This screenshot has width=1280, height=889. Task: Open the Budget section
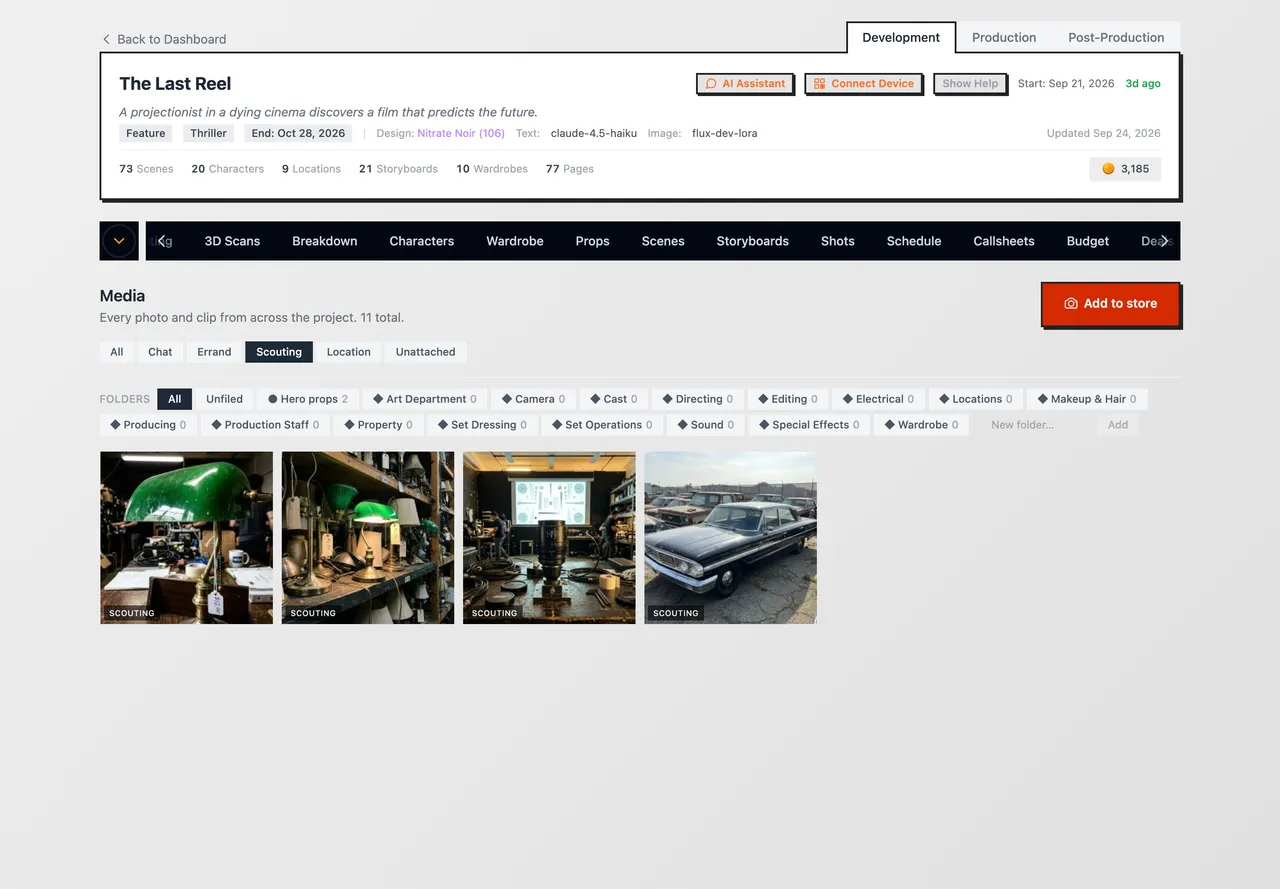point(1088,241)
